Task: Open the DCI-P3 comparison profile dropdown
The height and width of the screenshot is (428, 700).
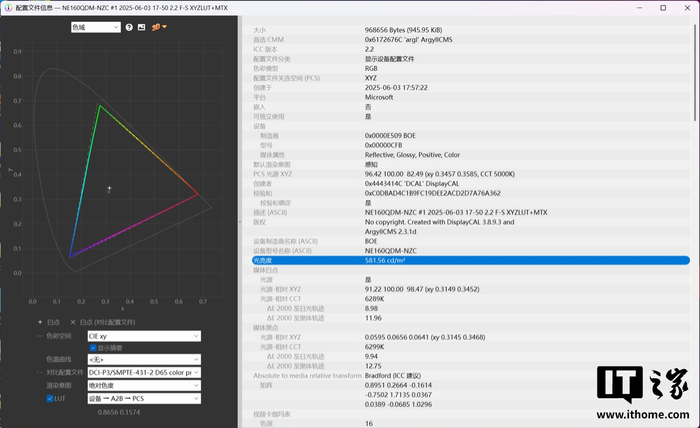Action: [144, 372]
